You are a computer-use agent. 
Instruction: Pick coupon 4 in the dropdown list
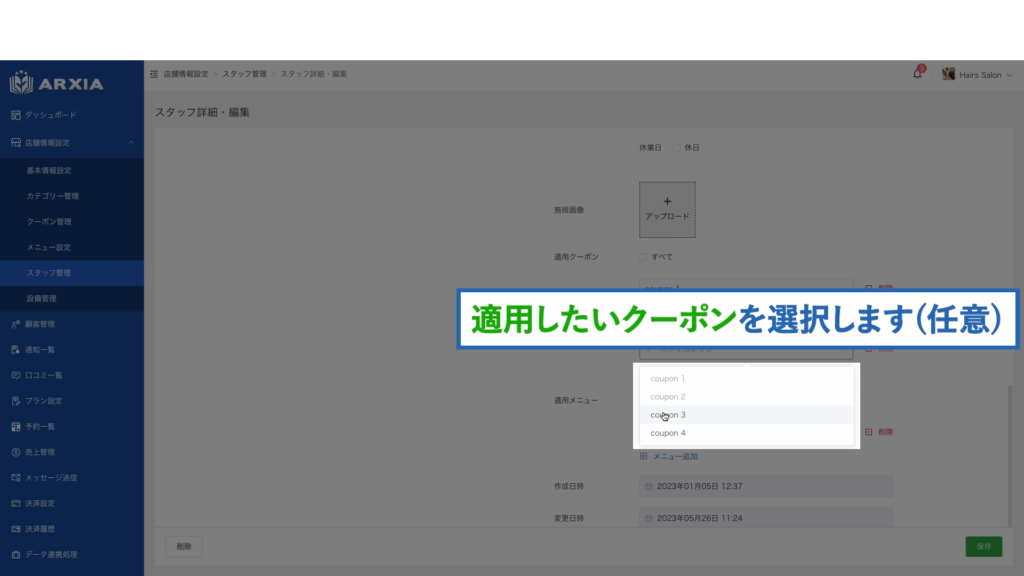click(746, 433)
